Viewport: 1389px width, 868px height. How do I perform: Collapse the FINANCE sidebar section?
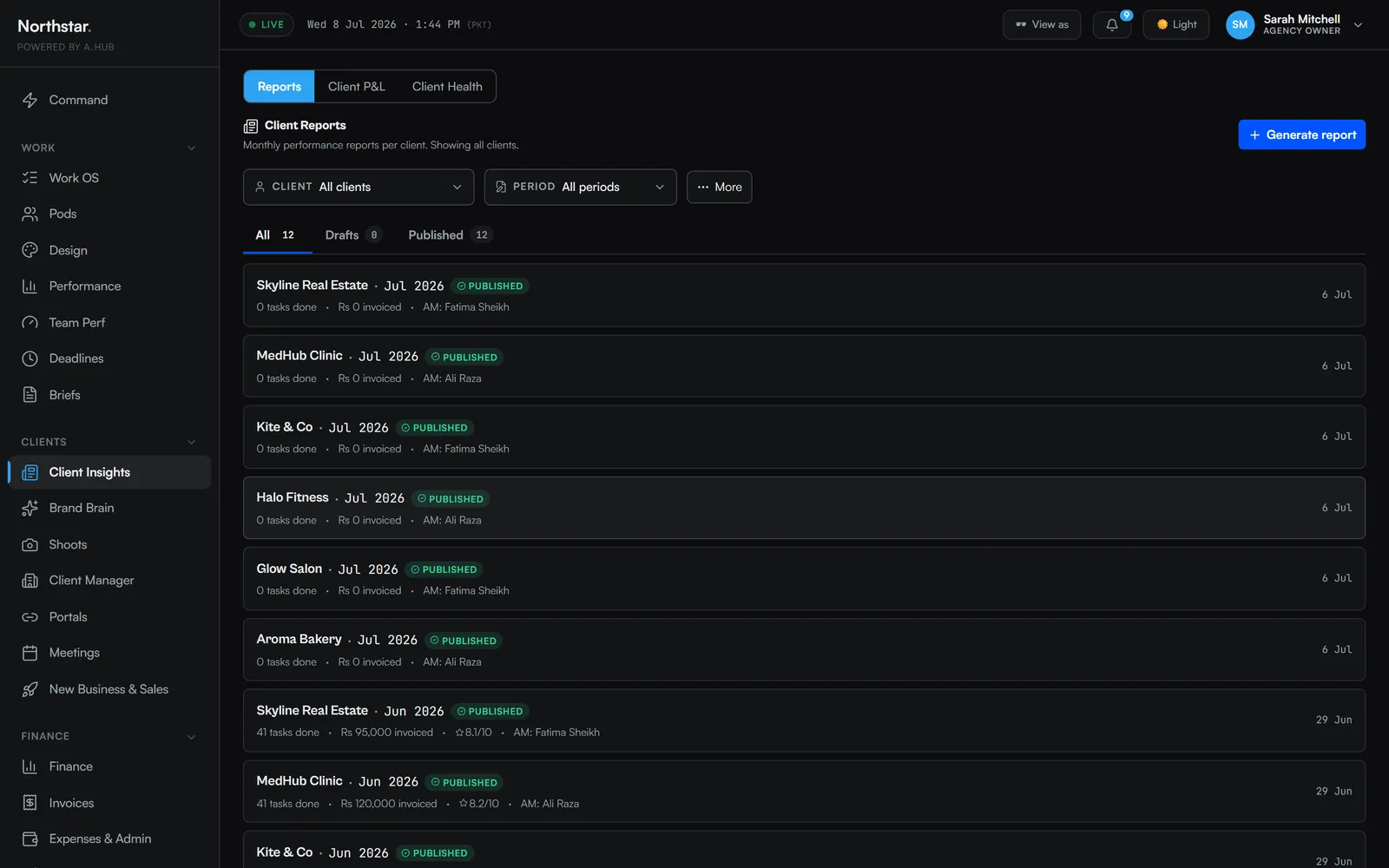click(x=191, y=737)
